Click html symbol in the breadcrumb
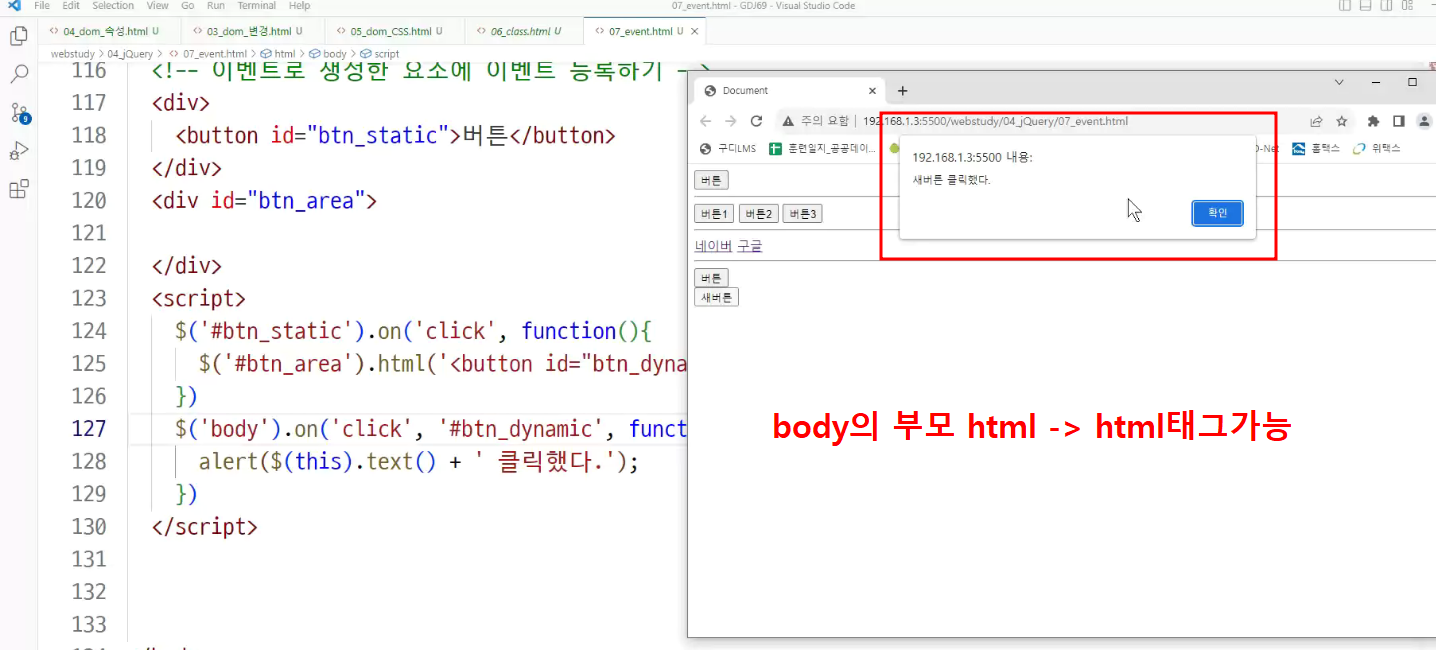 point(278,54)
